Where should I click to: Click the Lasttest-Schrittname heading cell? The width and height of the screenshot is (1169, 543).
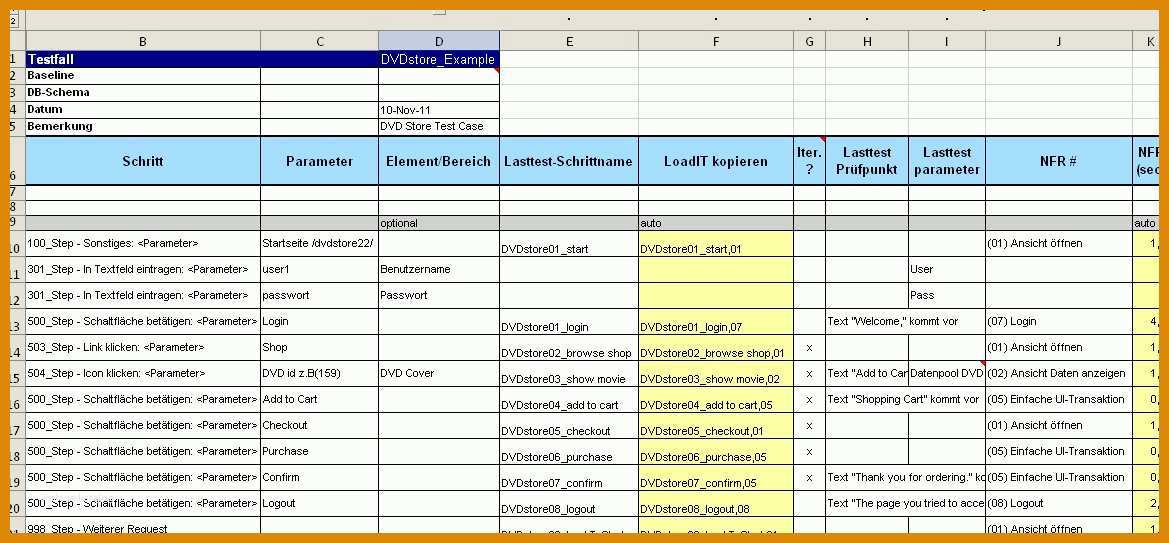point(569,161)
